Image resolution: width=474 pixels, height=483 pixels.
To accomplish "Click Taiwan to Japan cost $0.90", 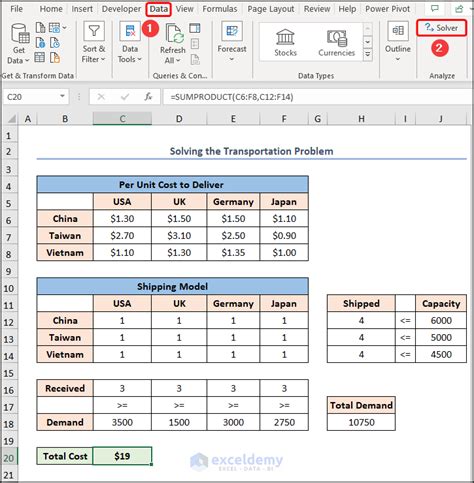I will point(284,236).
